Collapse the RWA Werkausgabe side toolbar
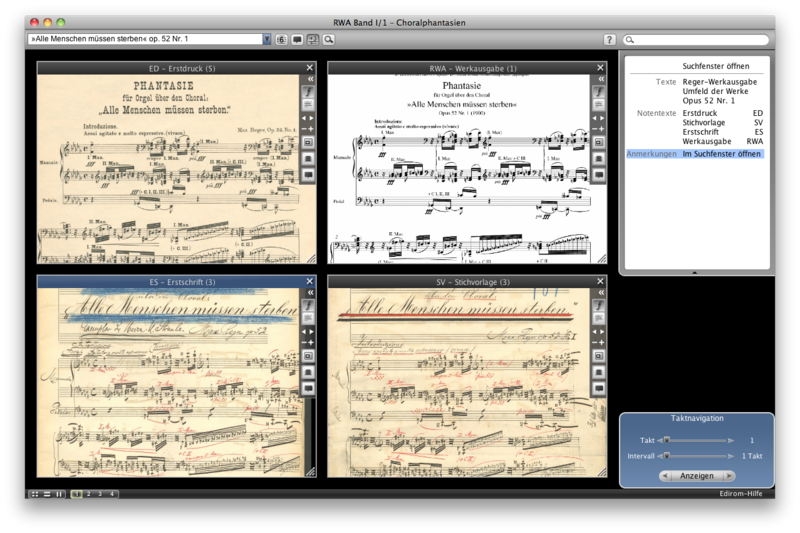 coord(600,78)
